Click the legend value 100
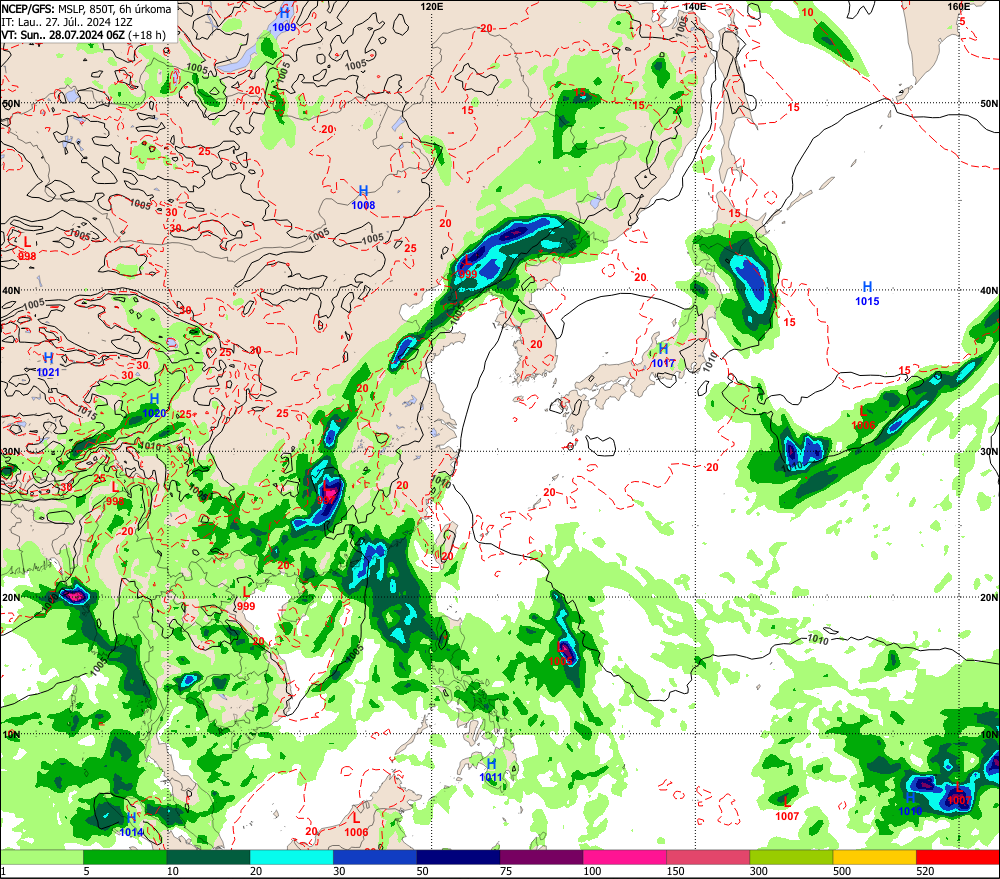Viewport: 1000px width, 879px height. pos(592,871)
